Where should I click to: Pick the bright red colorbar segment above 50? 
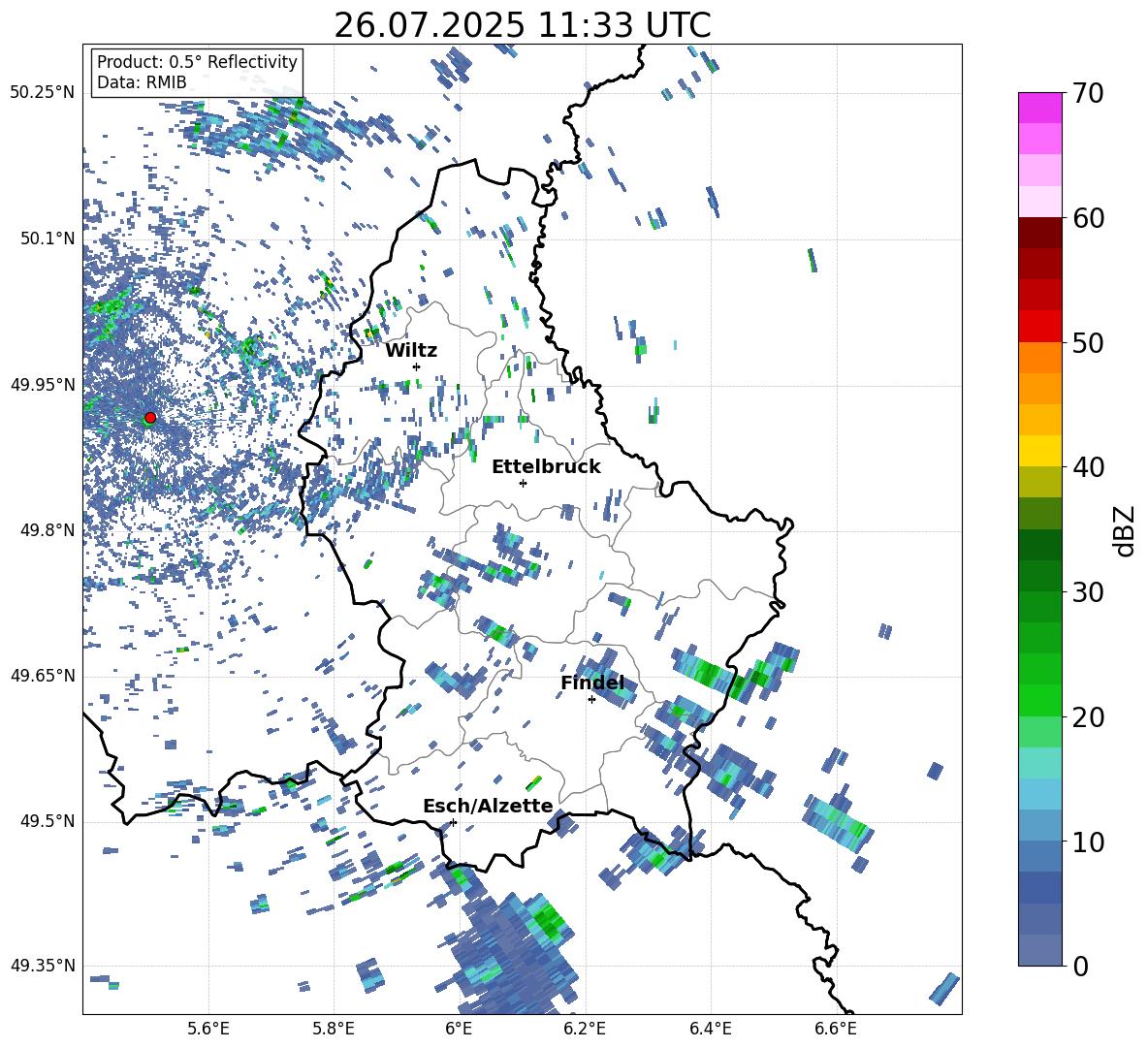pos(1039,327)
